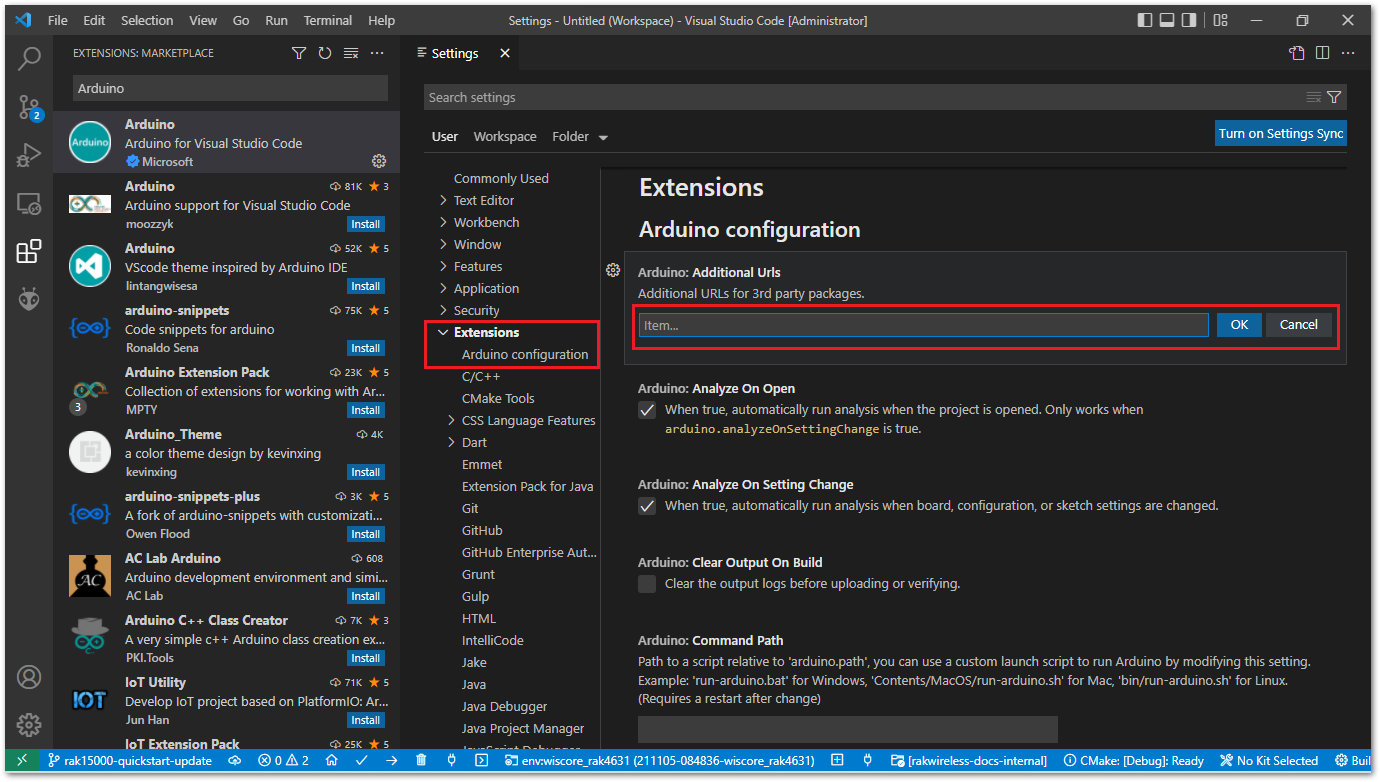
Task: Toggle the bottom panel layout icon
Action: coord(1167,20)
